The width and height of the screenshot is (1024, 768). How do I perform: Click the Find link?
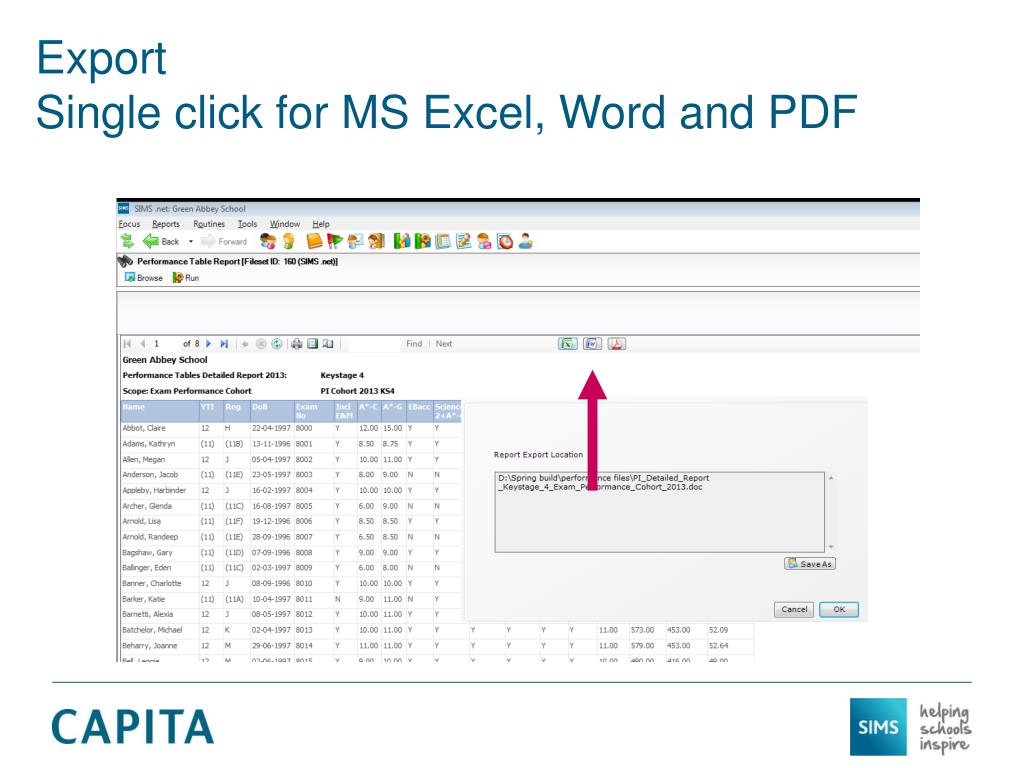point(414,344)
